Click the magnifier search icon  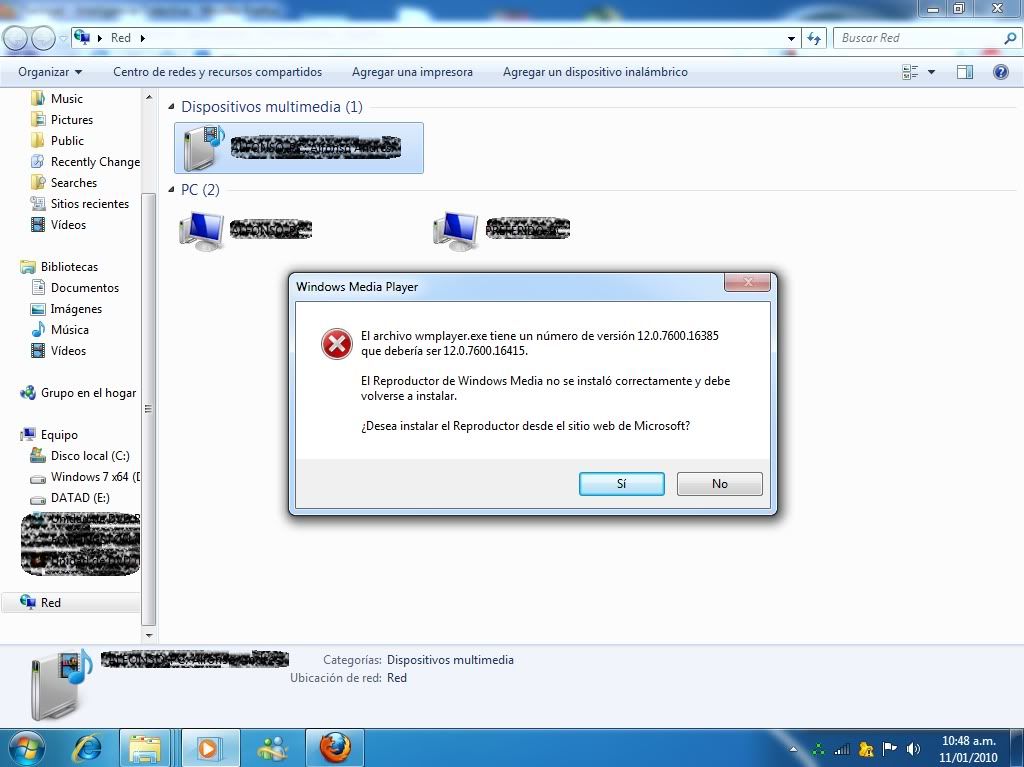(x=1010, y=38)
